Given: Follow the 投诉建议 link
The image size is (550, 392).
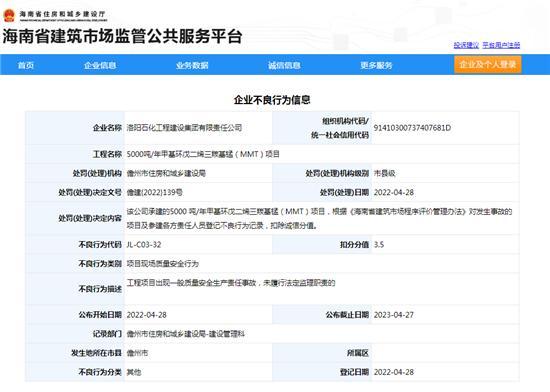Looking at the screenshot, I should (x=466, y=45).
